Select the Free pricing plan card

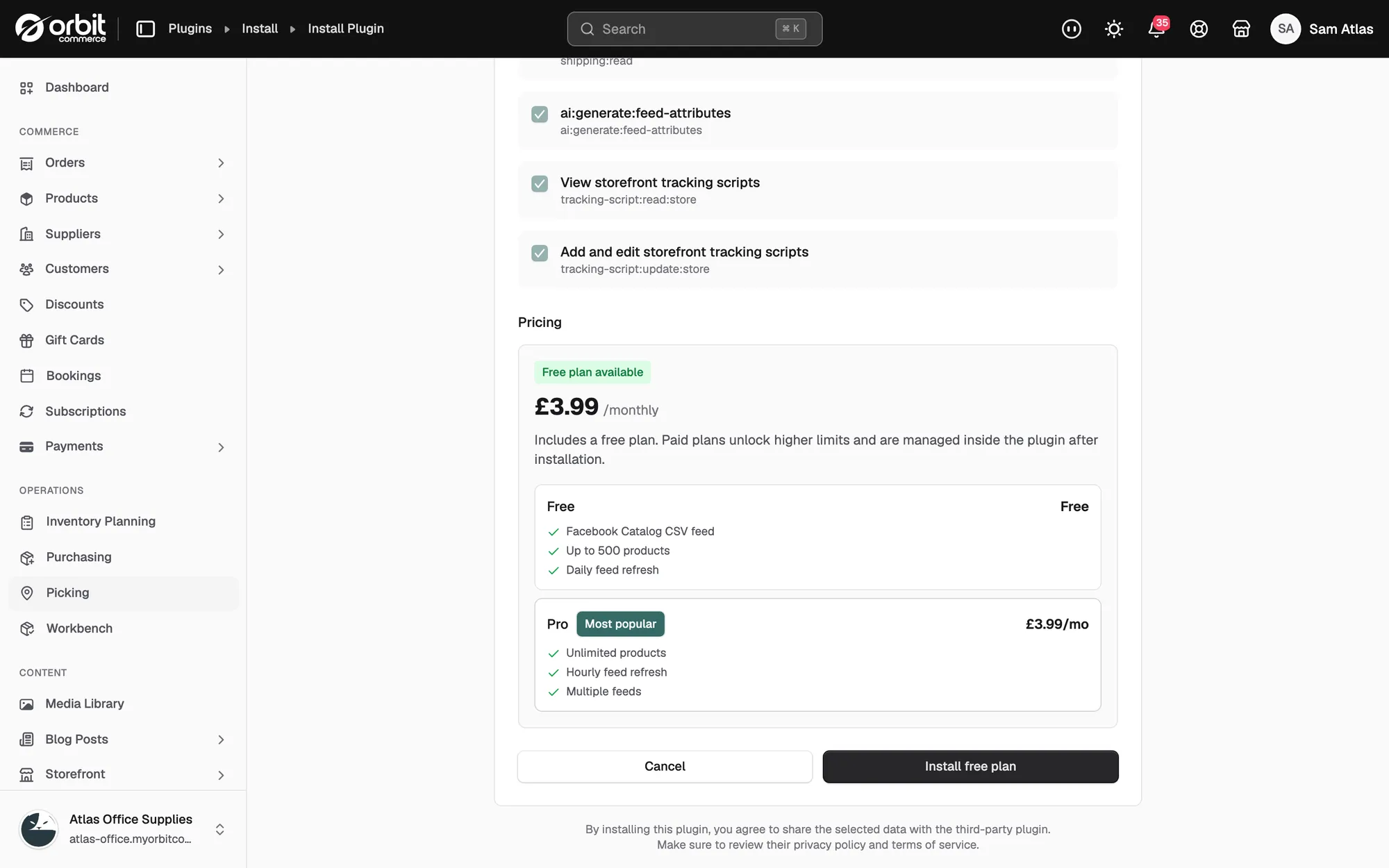coord(817,537)
